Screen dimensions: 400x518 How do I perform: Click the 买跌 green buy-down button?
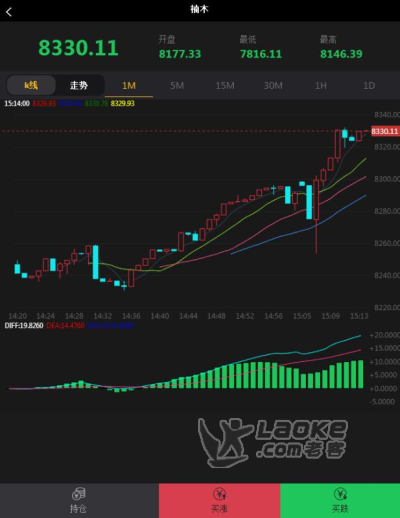(340, 500)
